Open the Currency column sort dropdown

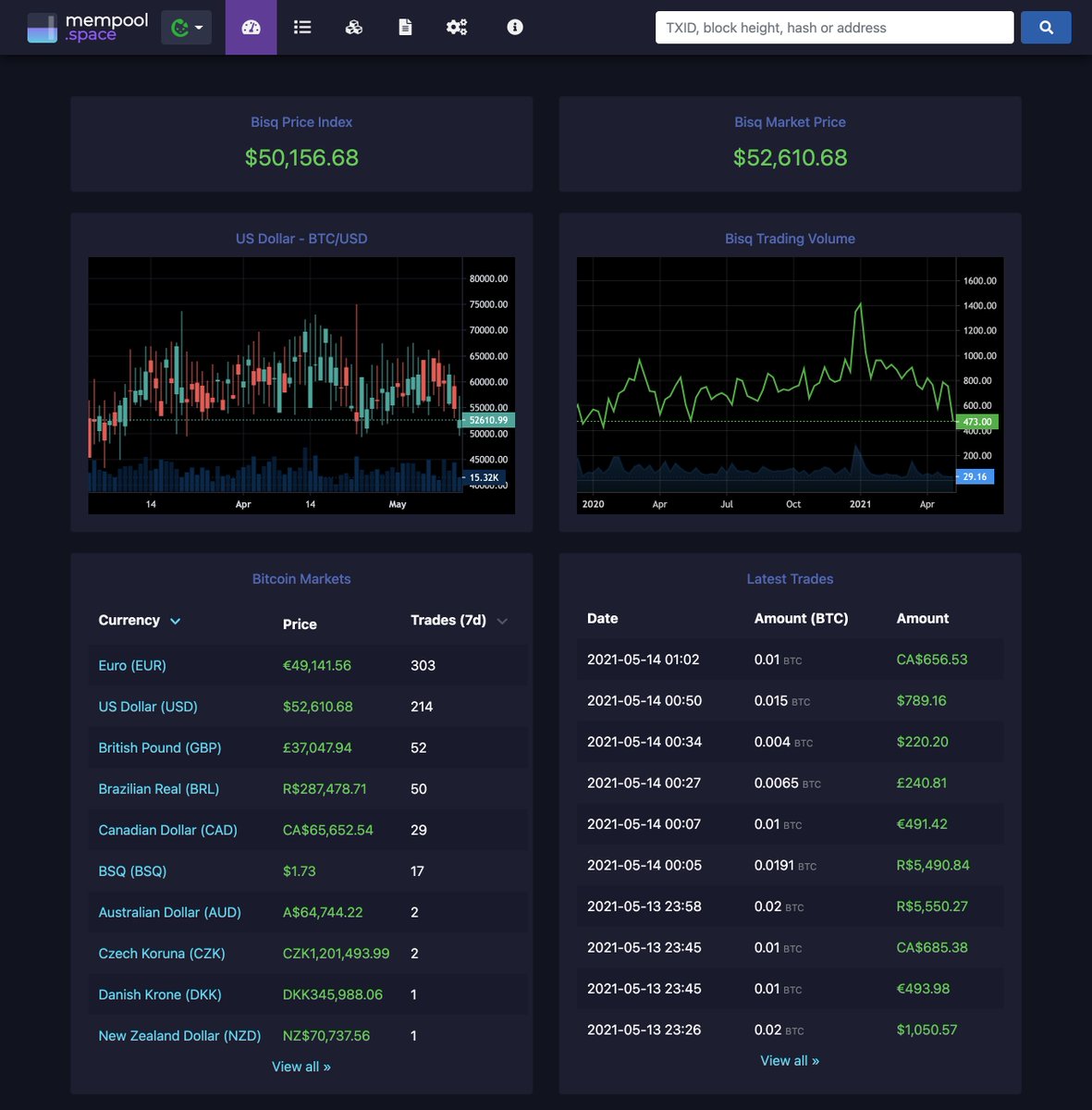click(175, 621)
